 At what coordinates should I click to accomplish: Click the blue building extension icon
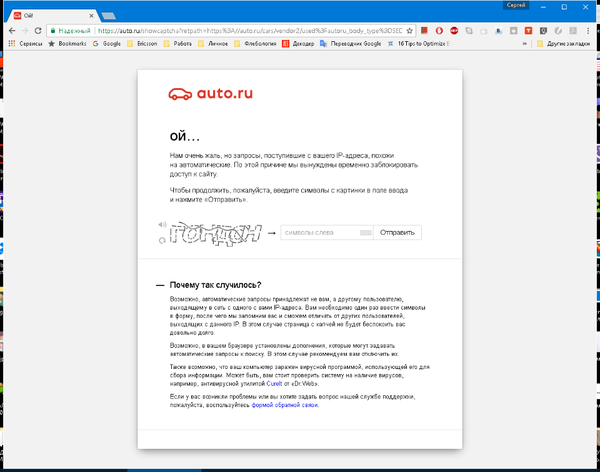pyautogui.click(x=499, y=31)
